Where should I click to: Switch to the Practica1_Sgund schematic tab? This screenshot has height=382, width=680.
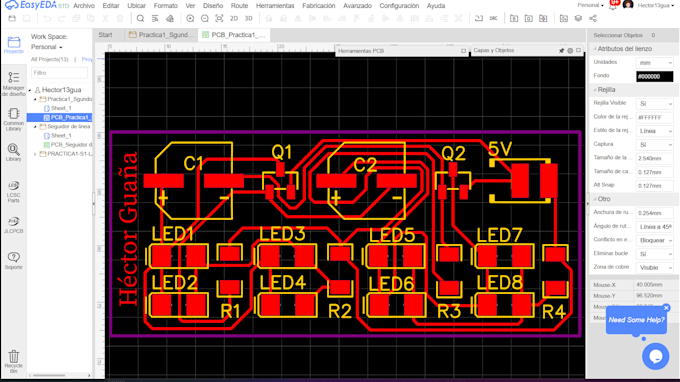[161, 35]
